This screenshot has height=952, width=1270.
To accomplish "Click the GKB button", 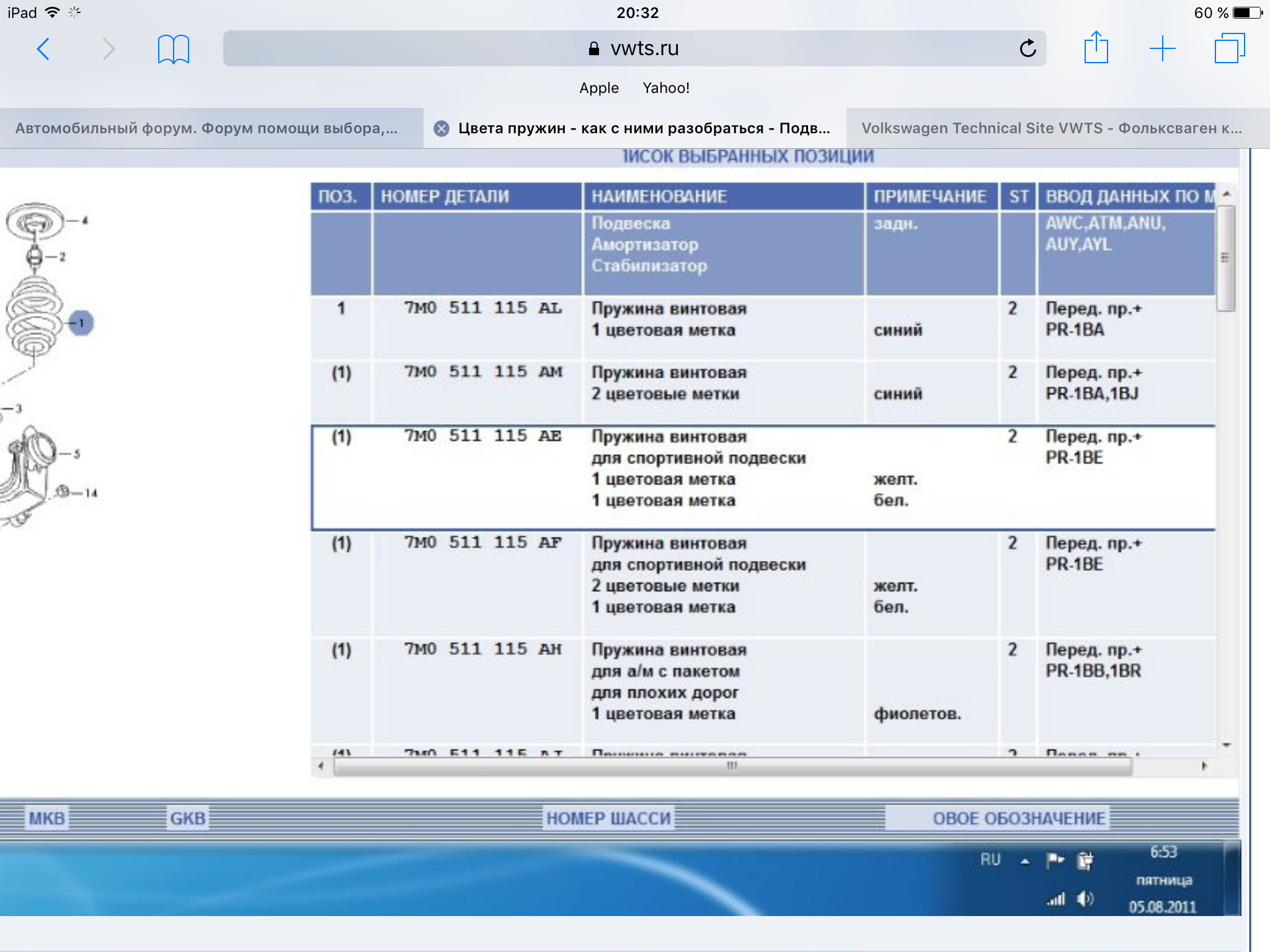I will 187,818.
